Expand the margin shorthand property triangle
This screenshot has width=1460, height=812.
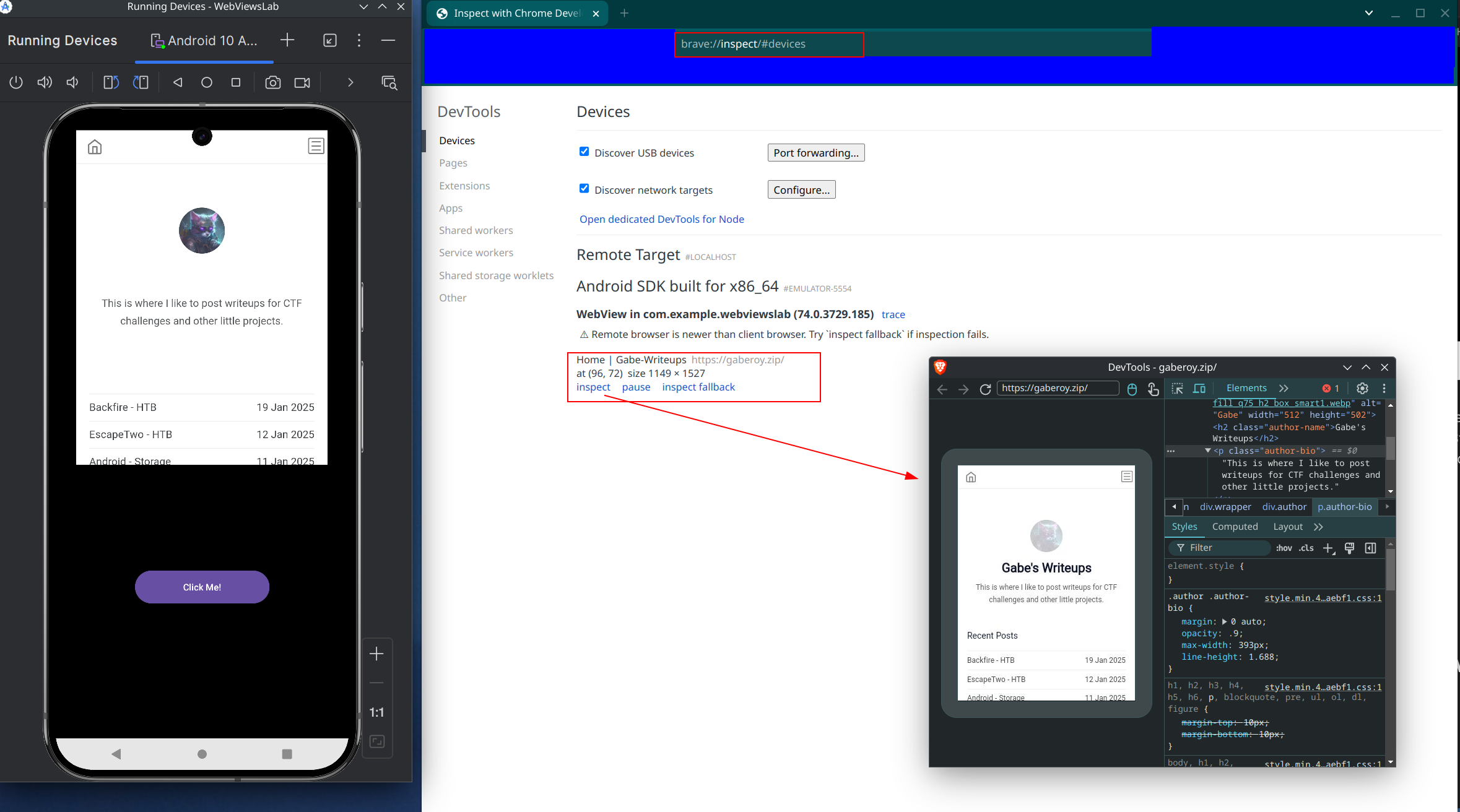(1224, 621)
